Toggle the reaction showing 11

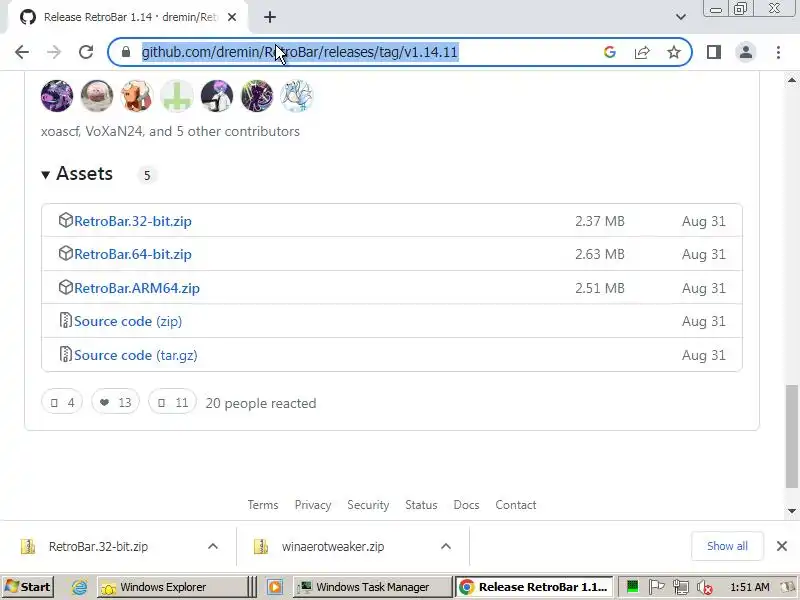[x=172, y=403]
